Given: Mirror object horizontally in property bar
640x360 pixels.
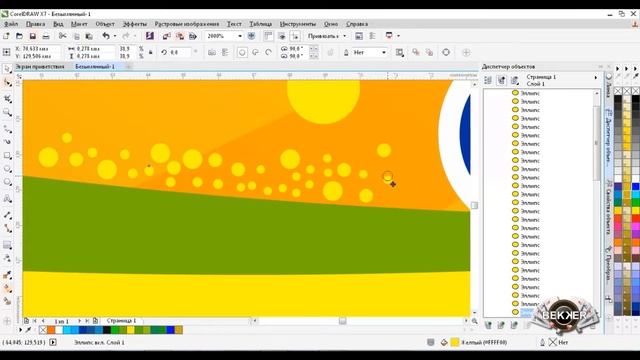Looking at the screenshot, I should 212,52.
